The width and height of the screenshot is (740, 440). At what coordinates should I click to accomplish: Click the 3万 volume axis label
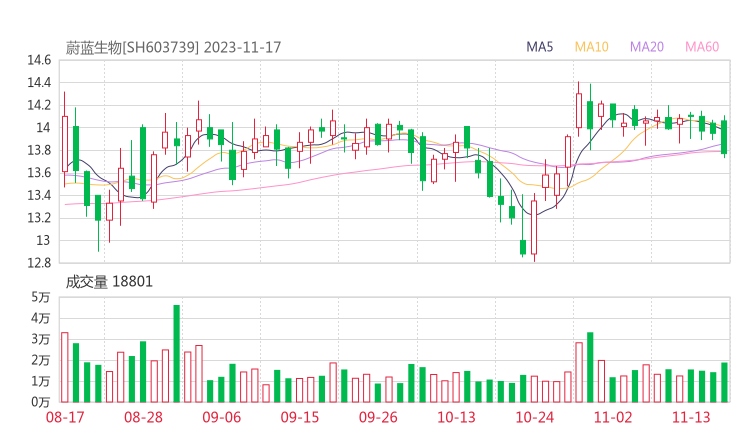pyautogui.click(x=41, y=339)
